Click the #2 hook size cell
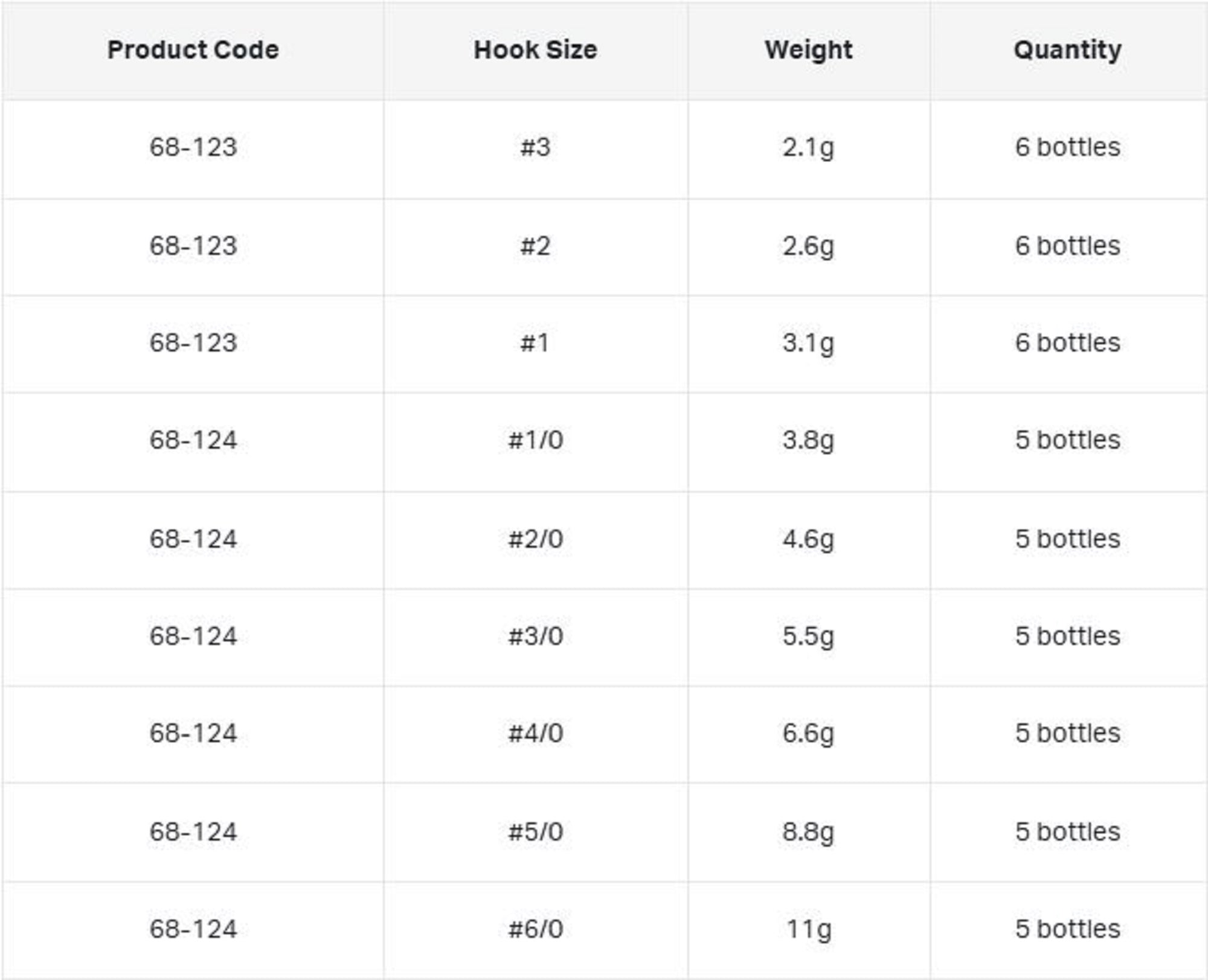The width and height of the screenshot is (1208, 980). coord(535,246)
